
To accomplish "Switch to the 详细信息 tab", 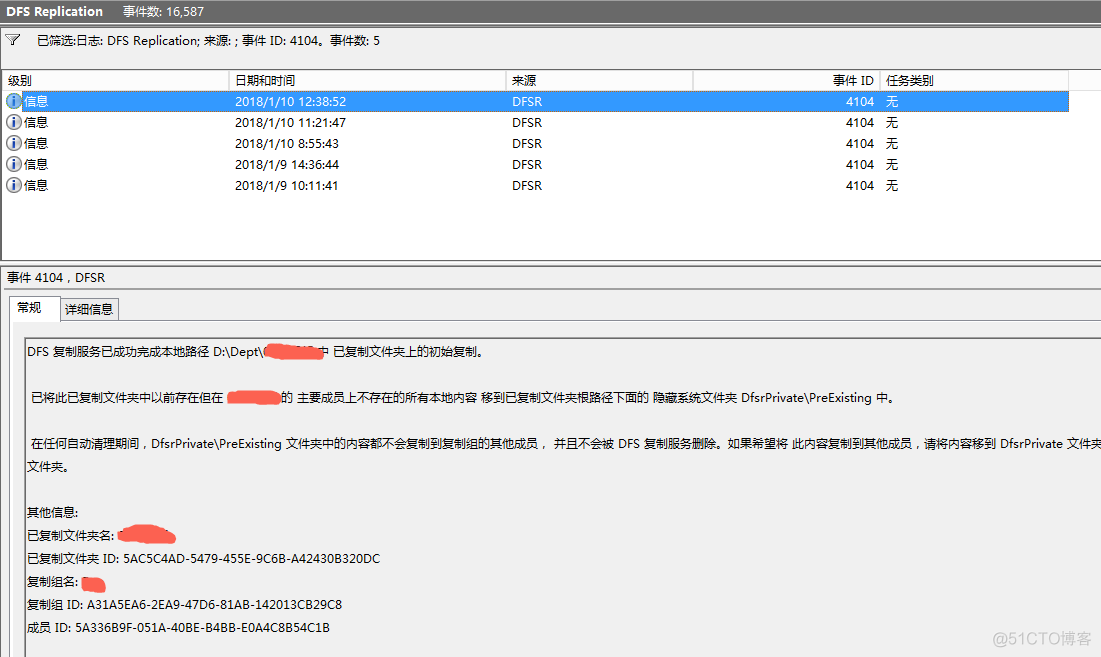I will coord(89,310).
